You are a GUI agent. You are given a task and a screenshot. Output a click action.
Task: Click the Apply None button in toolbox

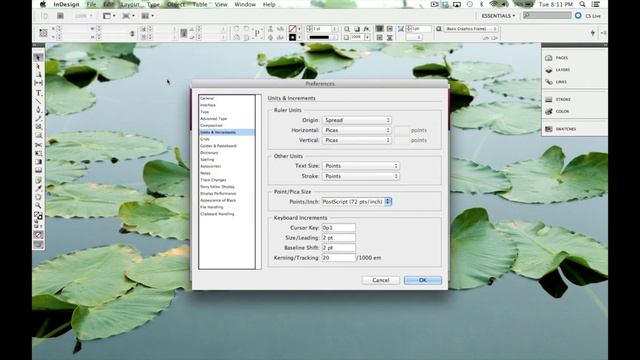click(38, 235)
